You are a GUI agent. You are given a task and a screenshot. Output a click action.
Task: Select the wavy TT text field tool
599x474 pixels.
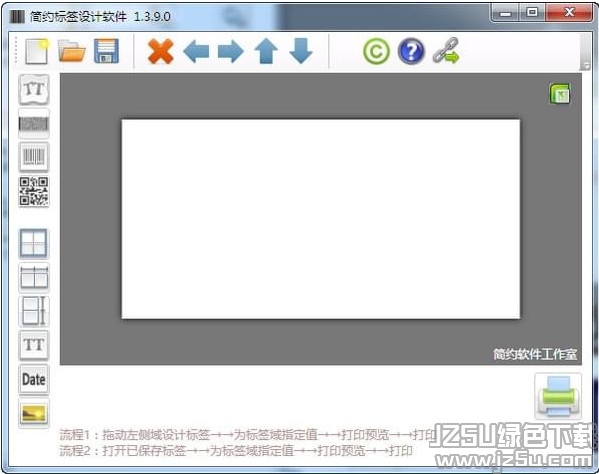pyautogui.click(x=34, y=90)
